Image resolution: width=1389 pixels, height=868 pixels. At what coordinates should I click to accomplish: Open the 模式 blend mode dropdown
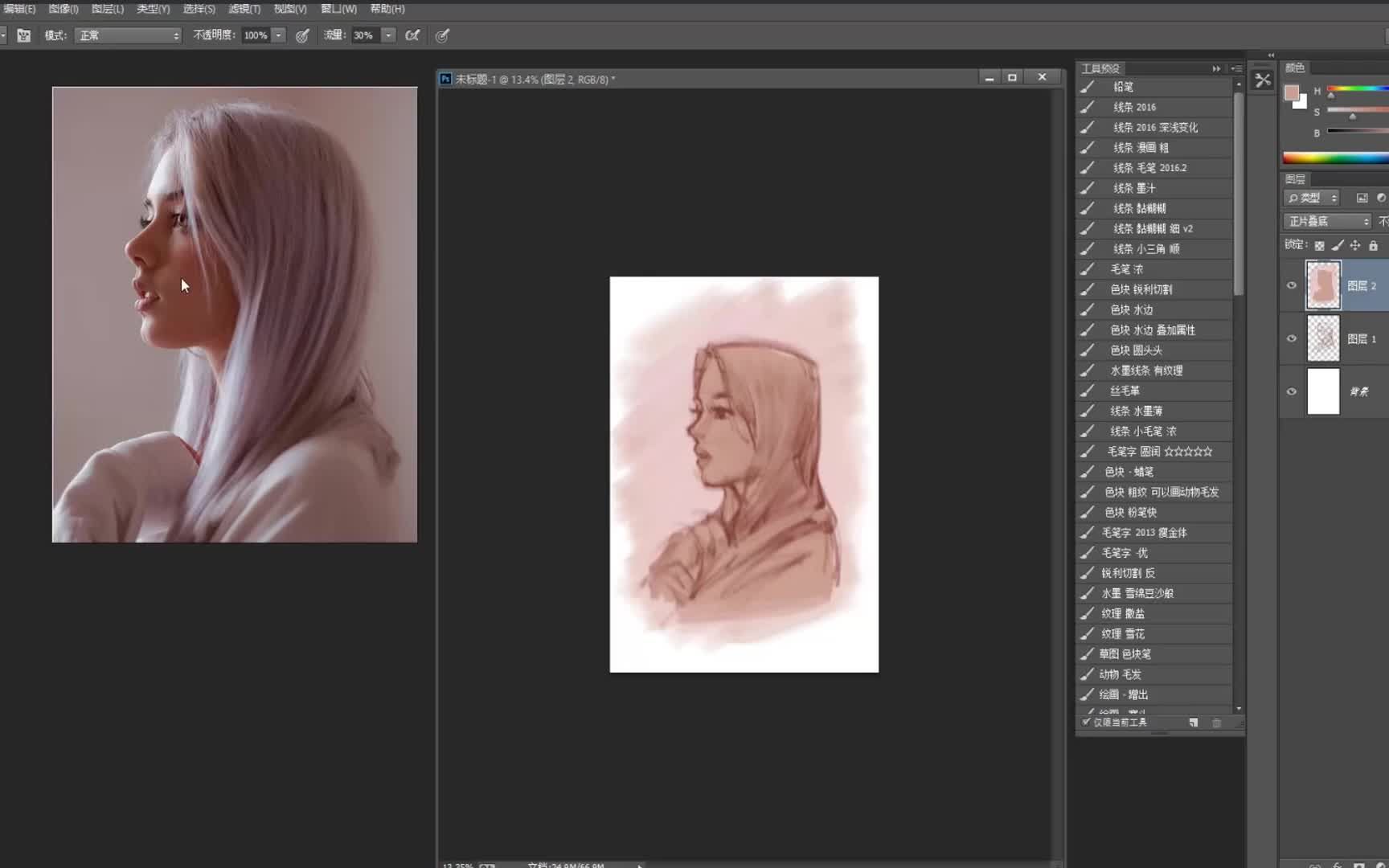pos(128,35)
